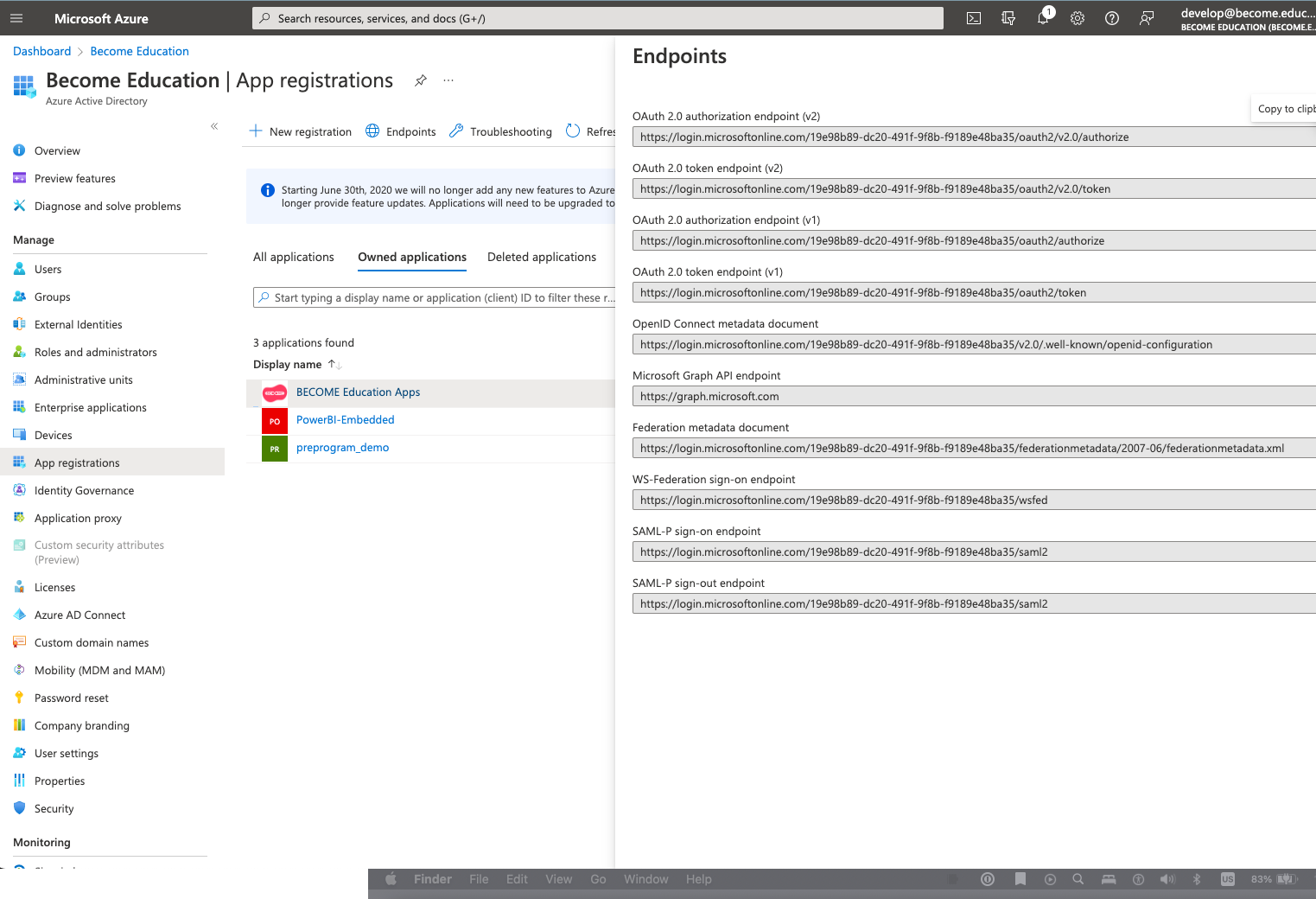The image size is (1316, 899).
Task: Click the Groups icon in sidebar
Action: (19, 296)
